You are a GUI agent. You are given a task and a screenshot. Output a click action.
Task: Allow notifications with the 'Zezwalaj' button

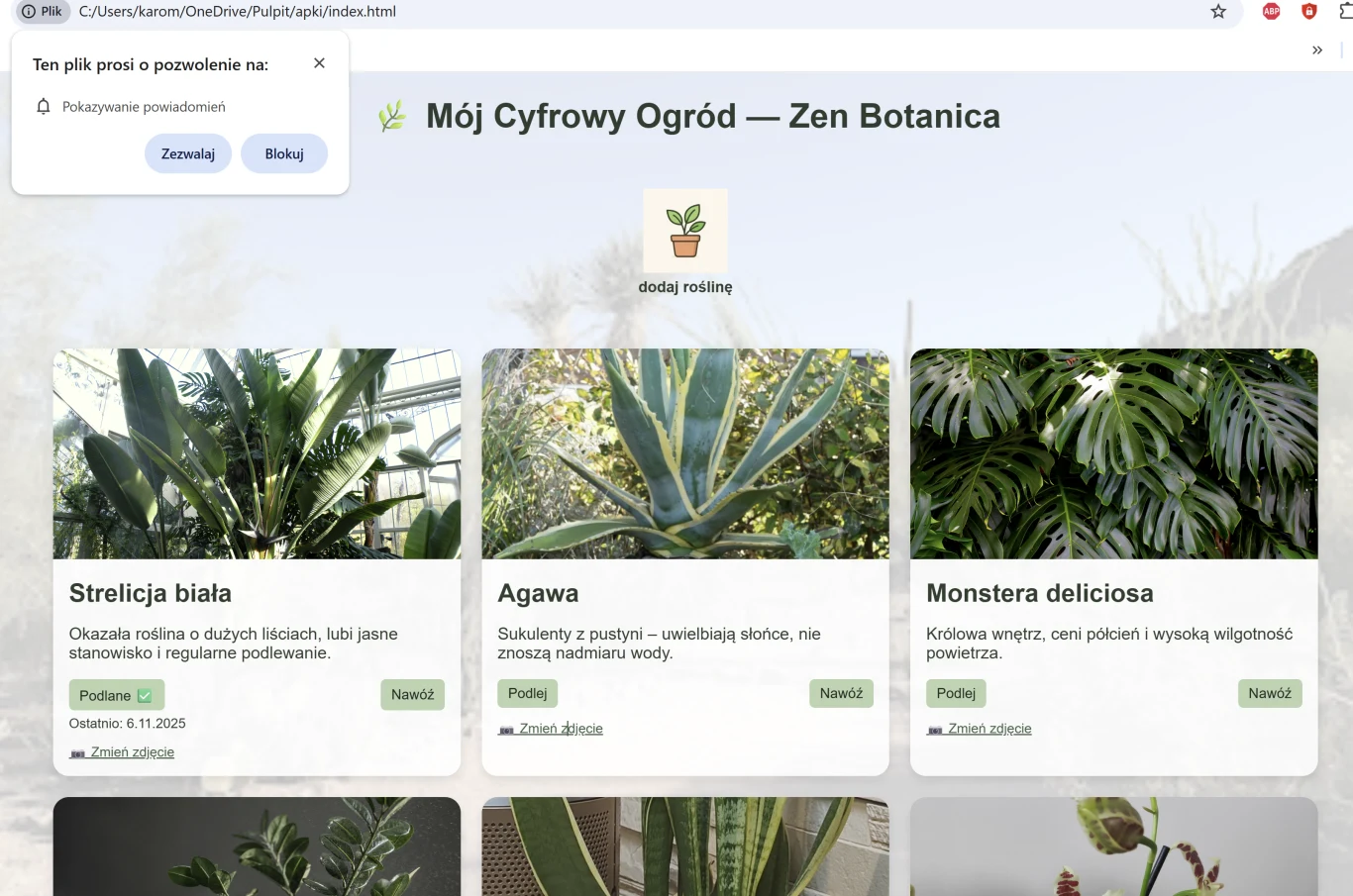[188, 153]
